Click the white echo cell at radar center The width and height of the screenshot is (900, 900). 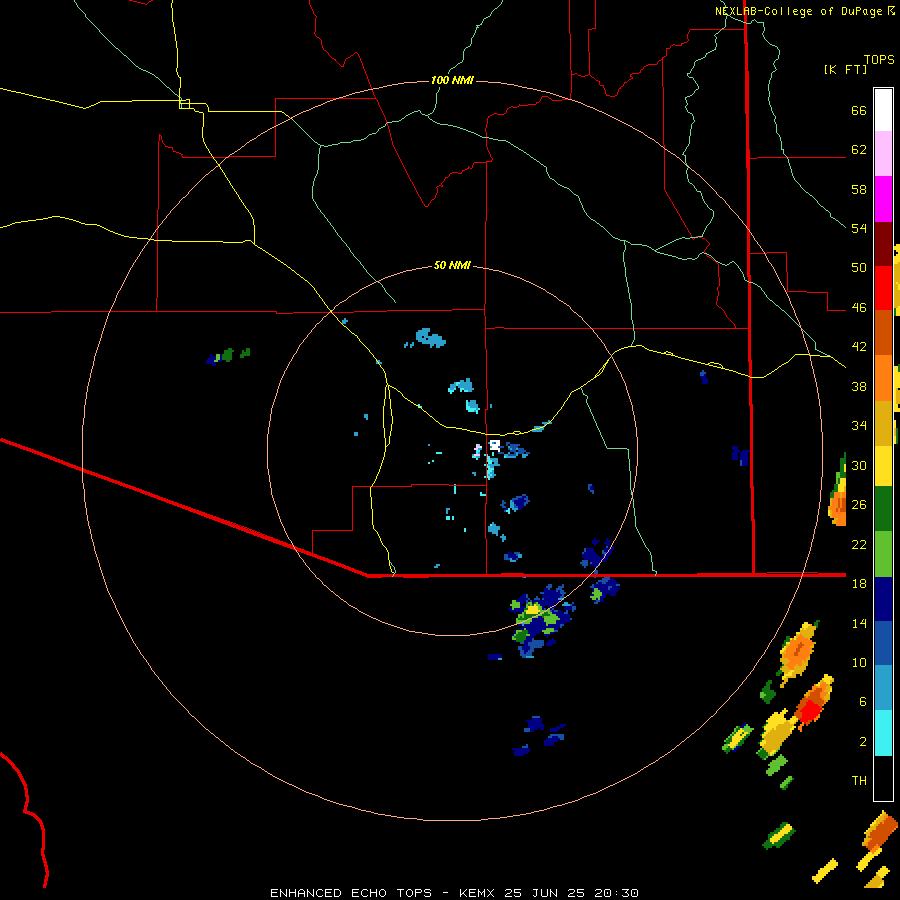coord(494,445)
